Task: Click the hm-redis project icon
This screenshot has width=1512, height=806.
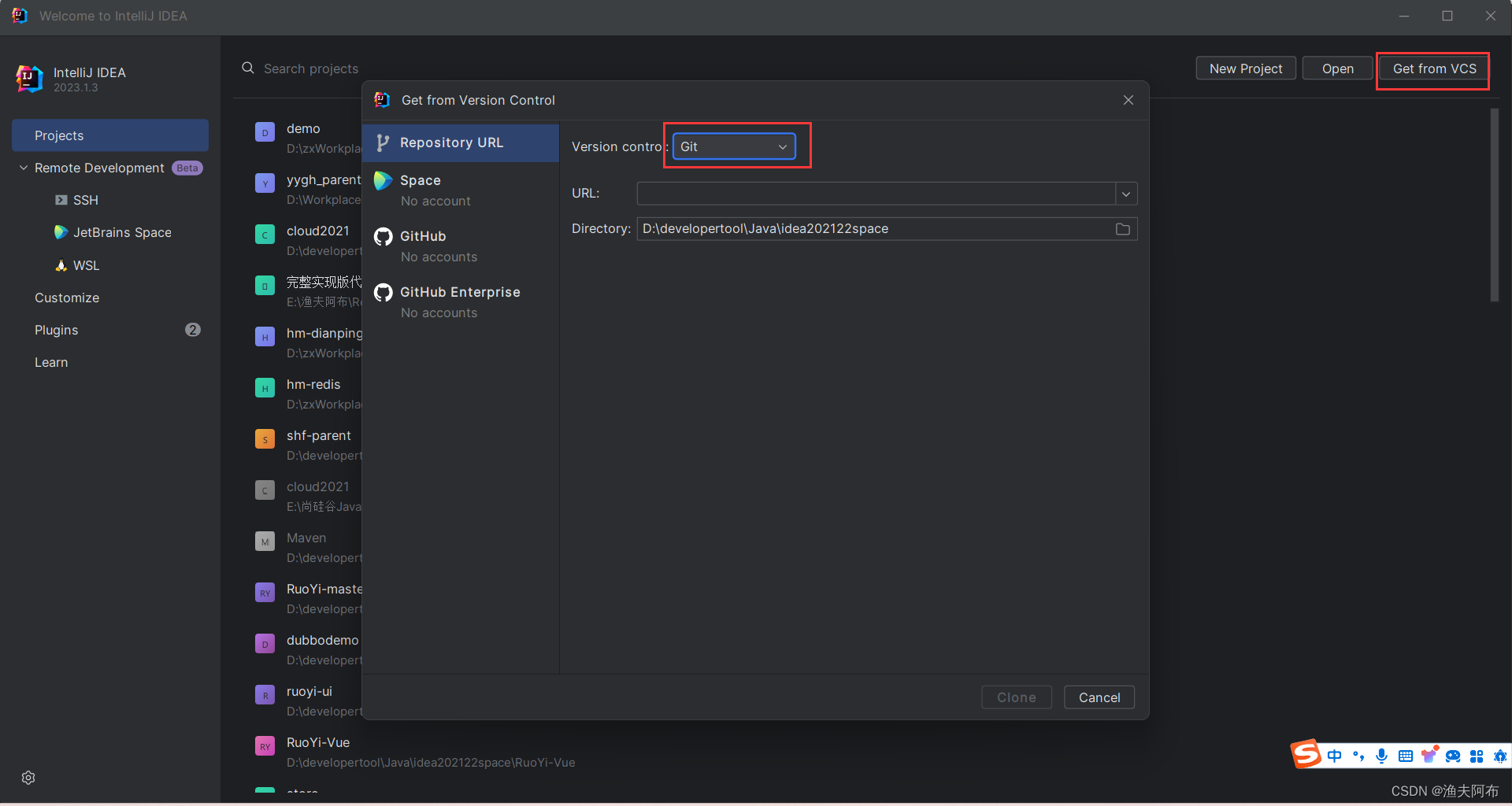Action: click(x=265, y=388)
